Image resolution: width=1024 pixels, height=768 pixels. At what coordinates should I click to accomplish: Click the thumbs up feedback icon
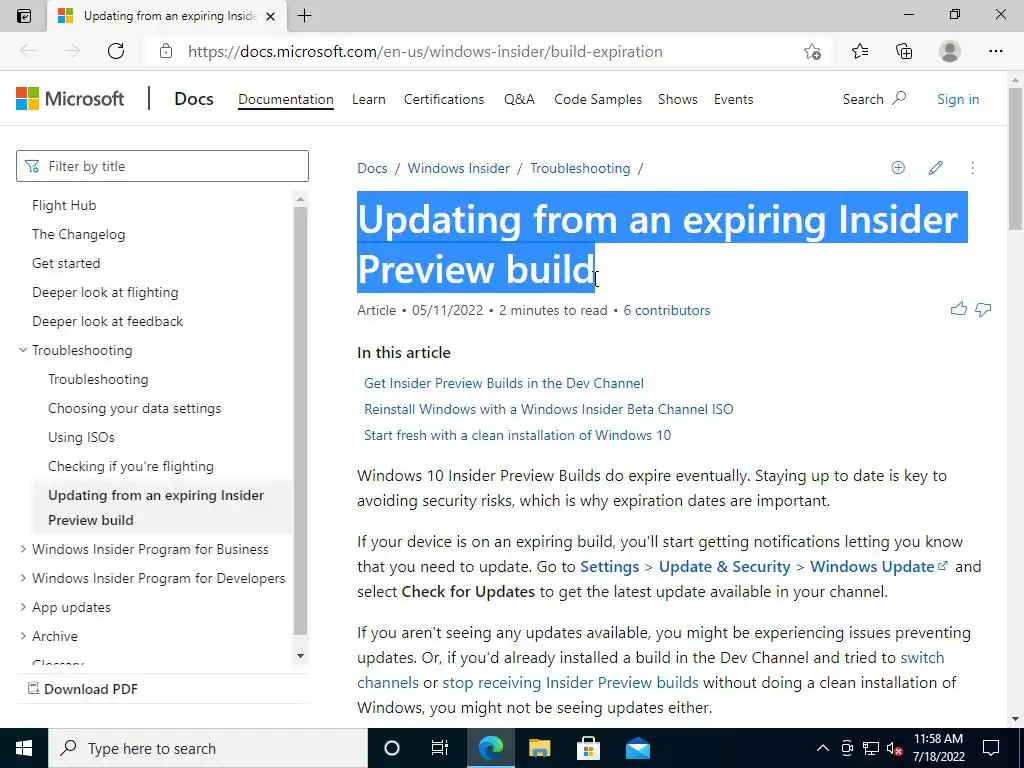(959, 309)
